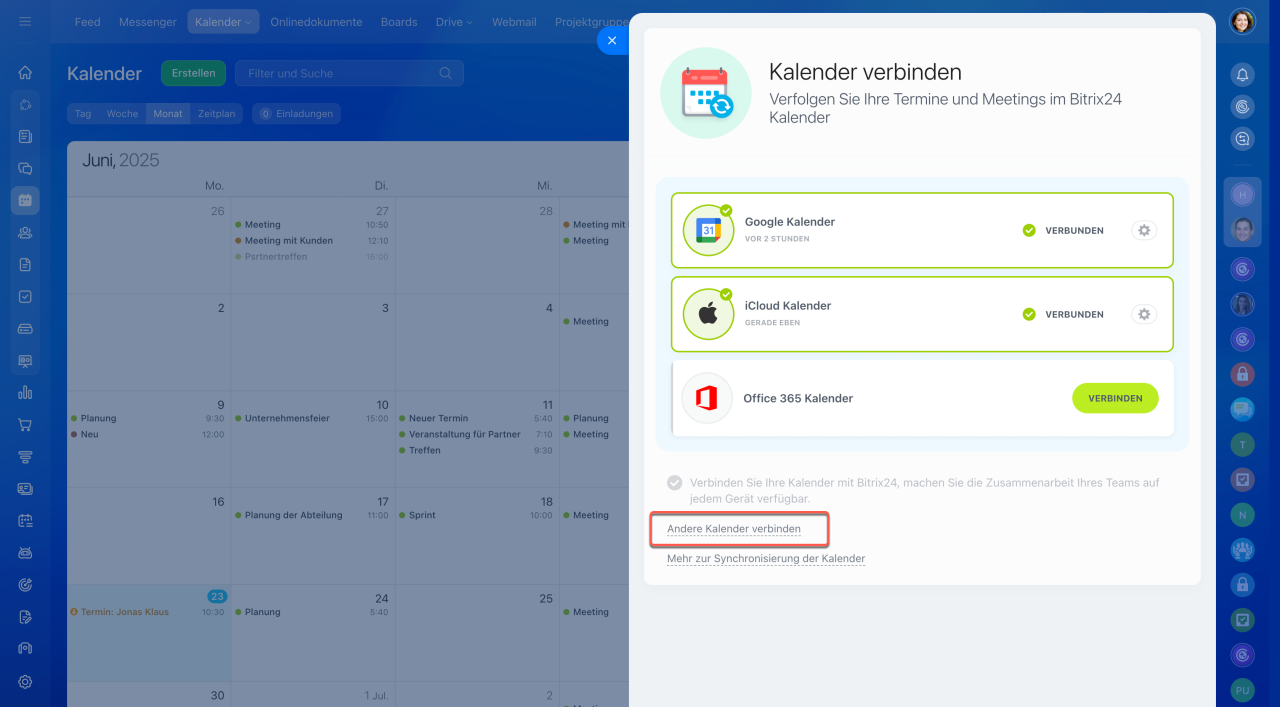Screen dimensions: 1280x707
Task: Click the Office 365 logo icon
Action: [x=707, y=398]
